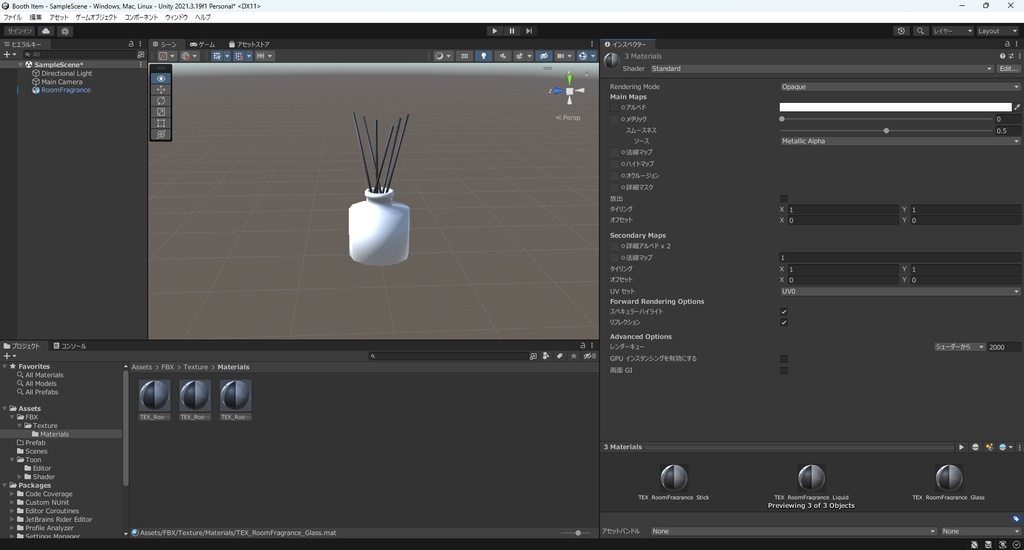Open UV セット UV0 dropdown
1024x550 pixels.
899,291
